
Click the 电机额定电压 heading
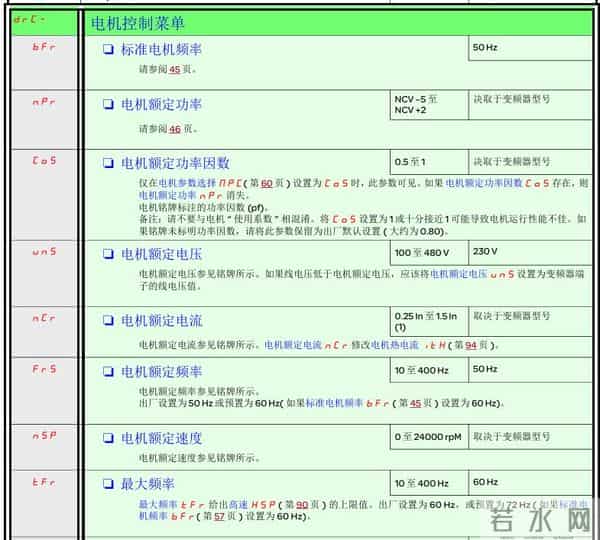point(161,254)
